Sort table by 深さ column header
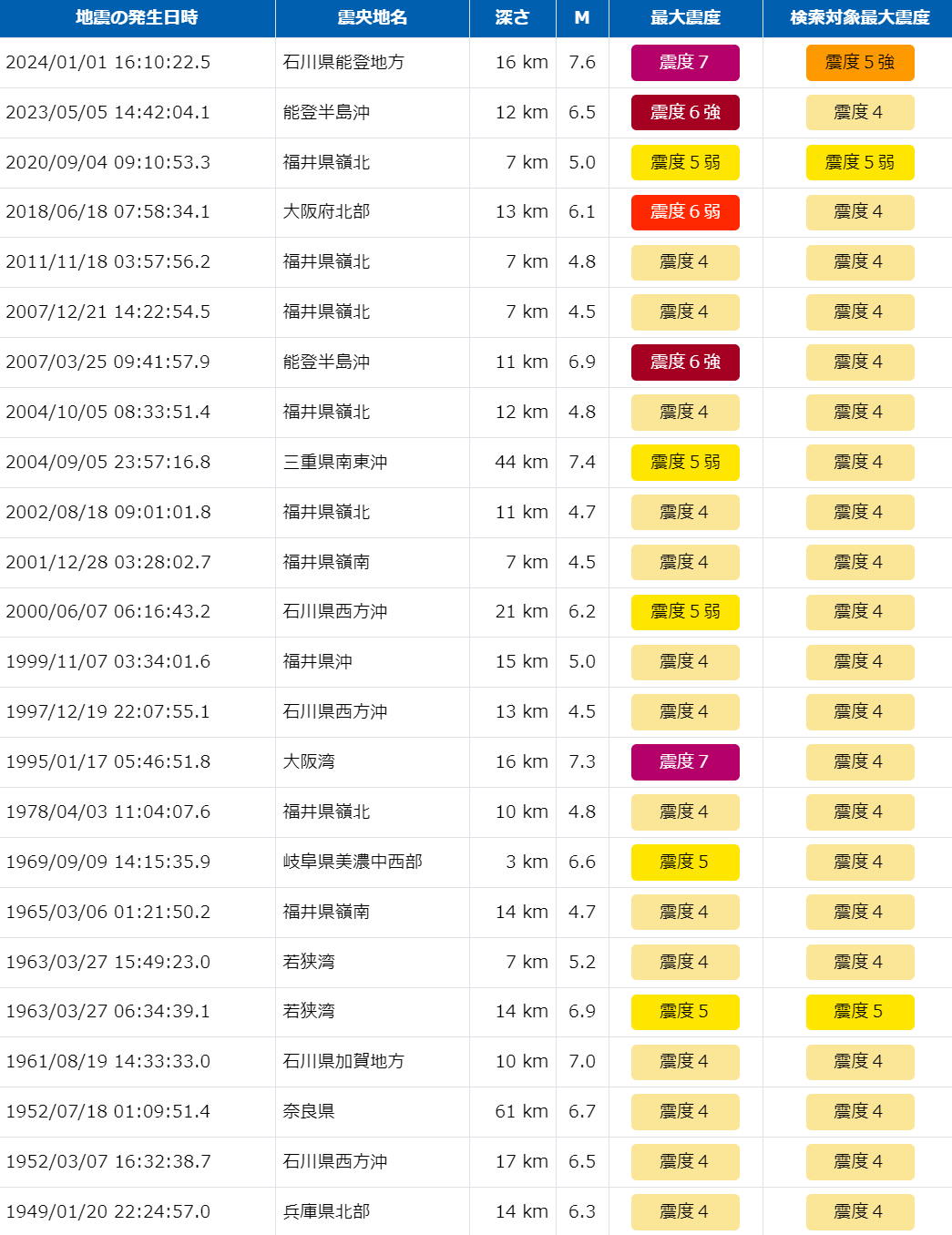The image size is (952, 1235). [512, 17]
